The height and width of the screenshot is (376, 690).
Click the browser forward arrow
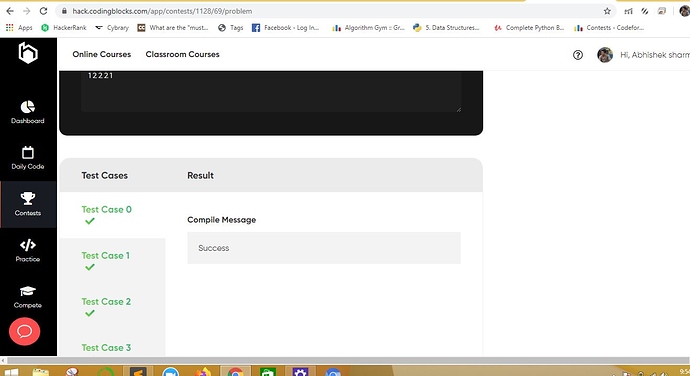point(26,11)
